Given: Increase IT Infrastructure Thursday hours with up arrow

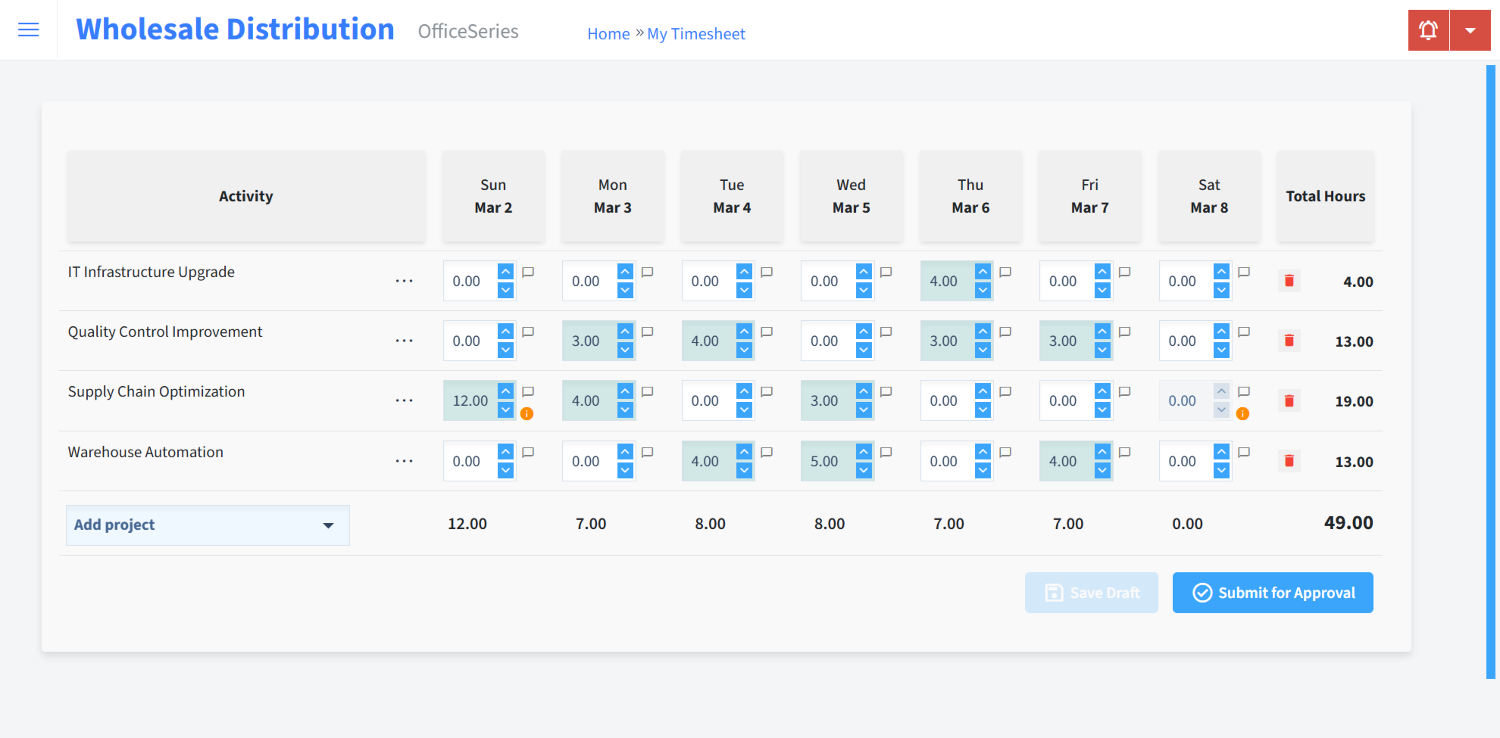Looking at the screenshot, I should coord(983,273).
